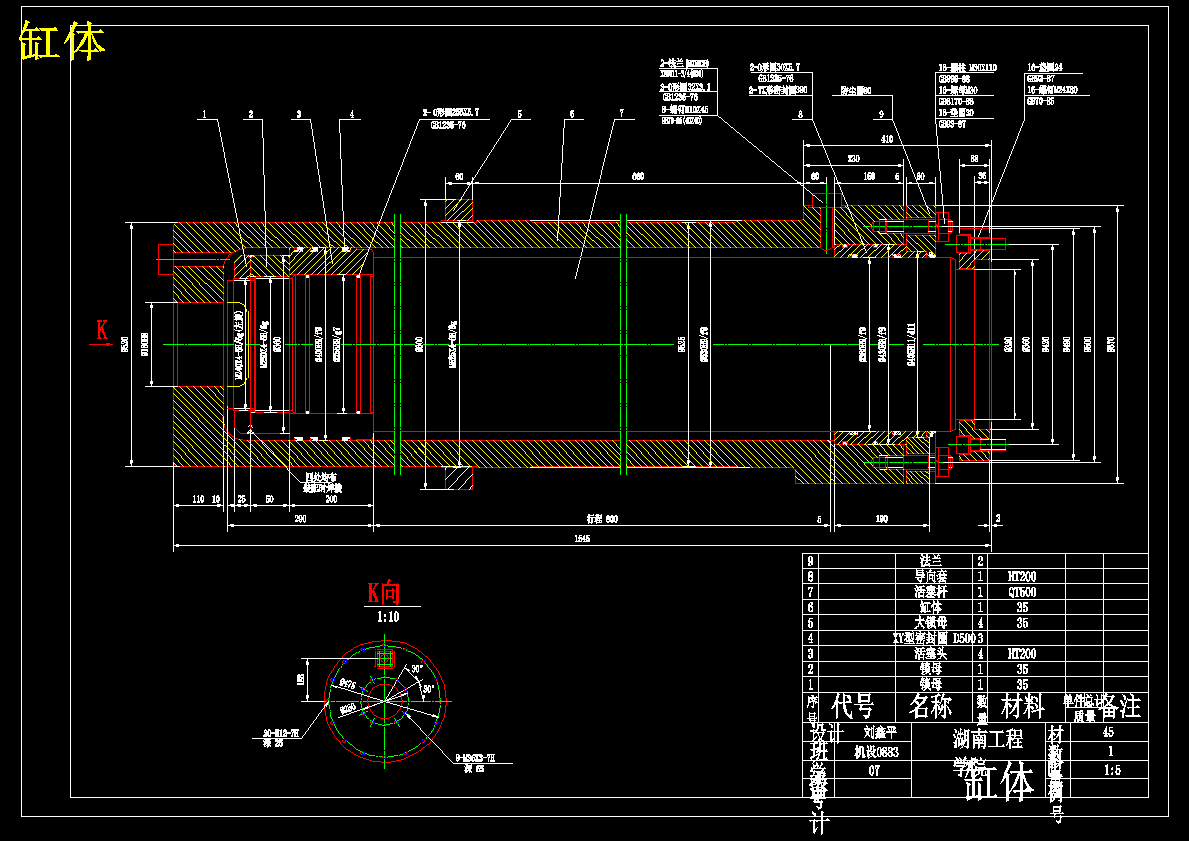Click the 活塞杆 name in parts list
This screenshot has height=841, width=1189.
point(930,592)
